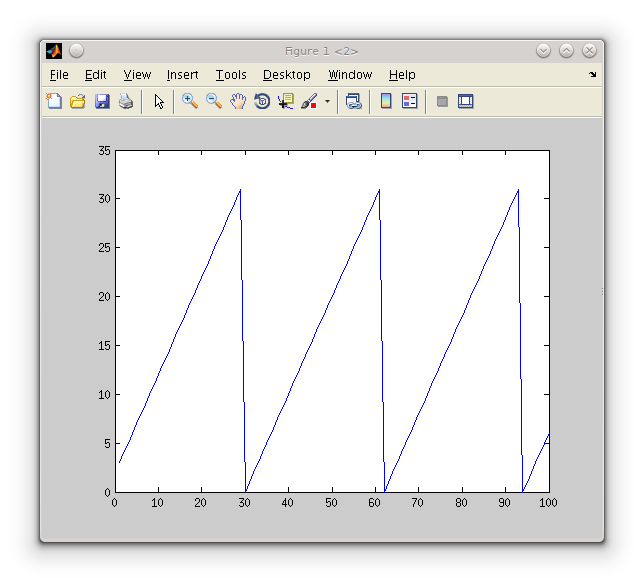Click the dock arrow at menu bar's right end
The width and height of the screenshot is (644, 582).
[592, 75]
